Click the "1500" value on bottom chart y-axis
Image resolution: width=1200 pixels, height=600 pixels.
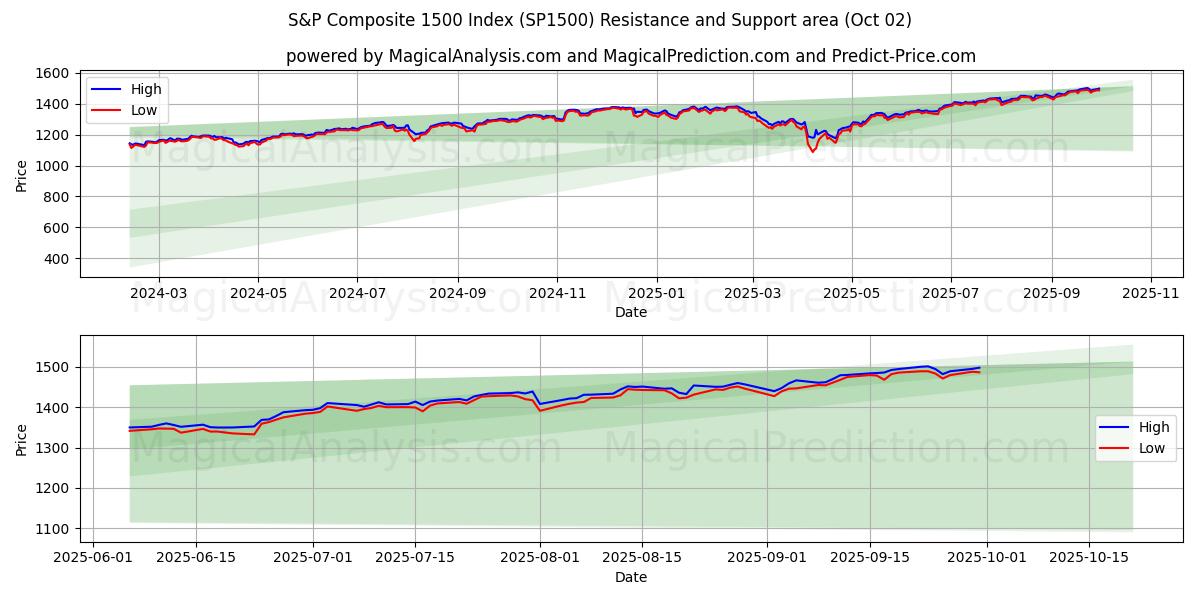52,368
